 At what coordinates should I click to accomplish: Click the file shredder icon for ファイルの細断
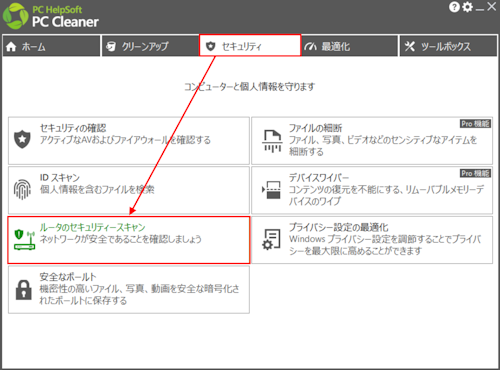272,141
